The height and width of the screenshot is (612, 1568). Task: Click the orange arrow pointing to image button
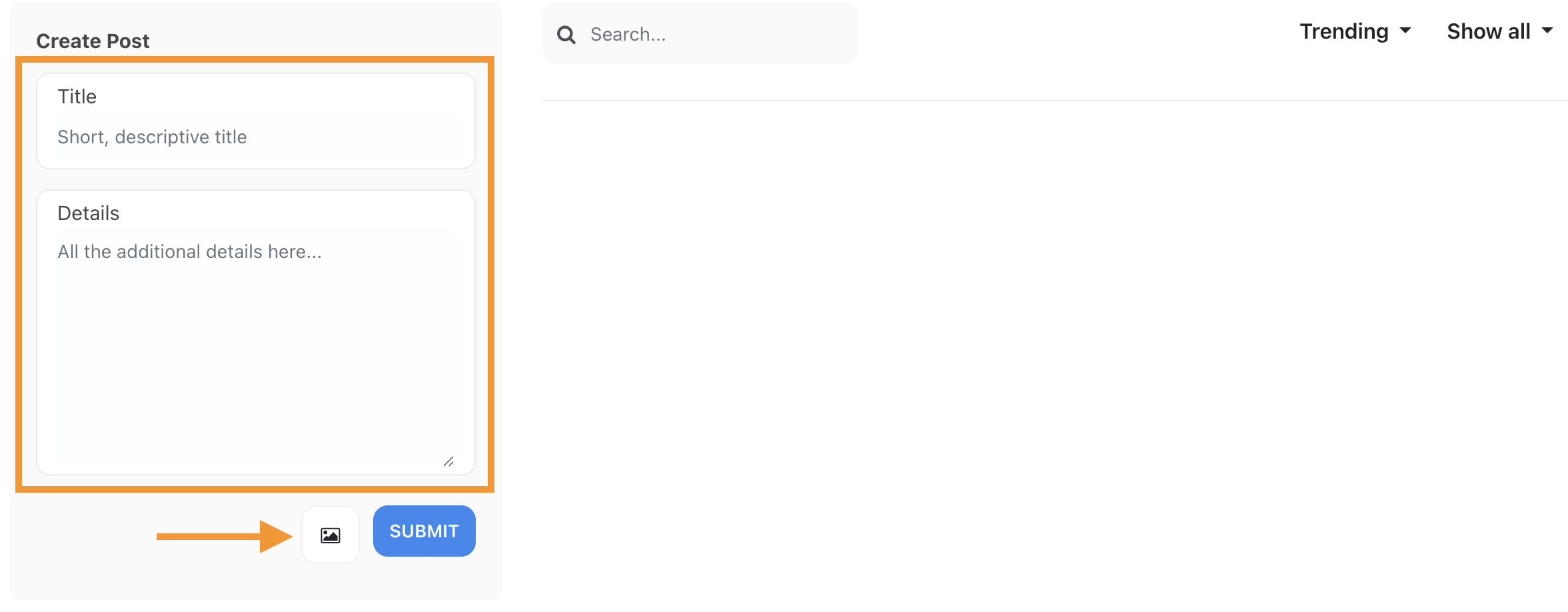point(225,536)
